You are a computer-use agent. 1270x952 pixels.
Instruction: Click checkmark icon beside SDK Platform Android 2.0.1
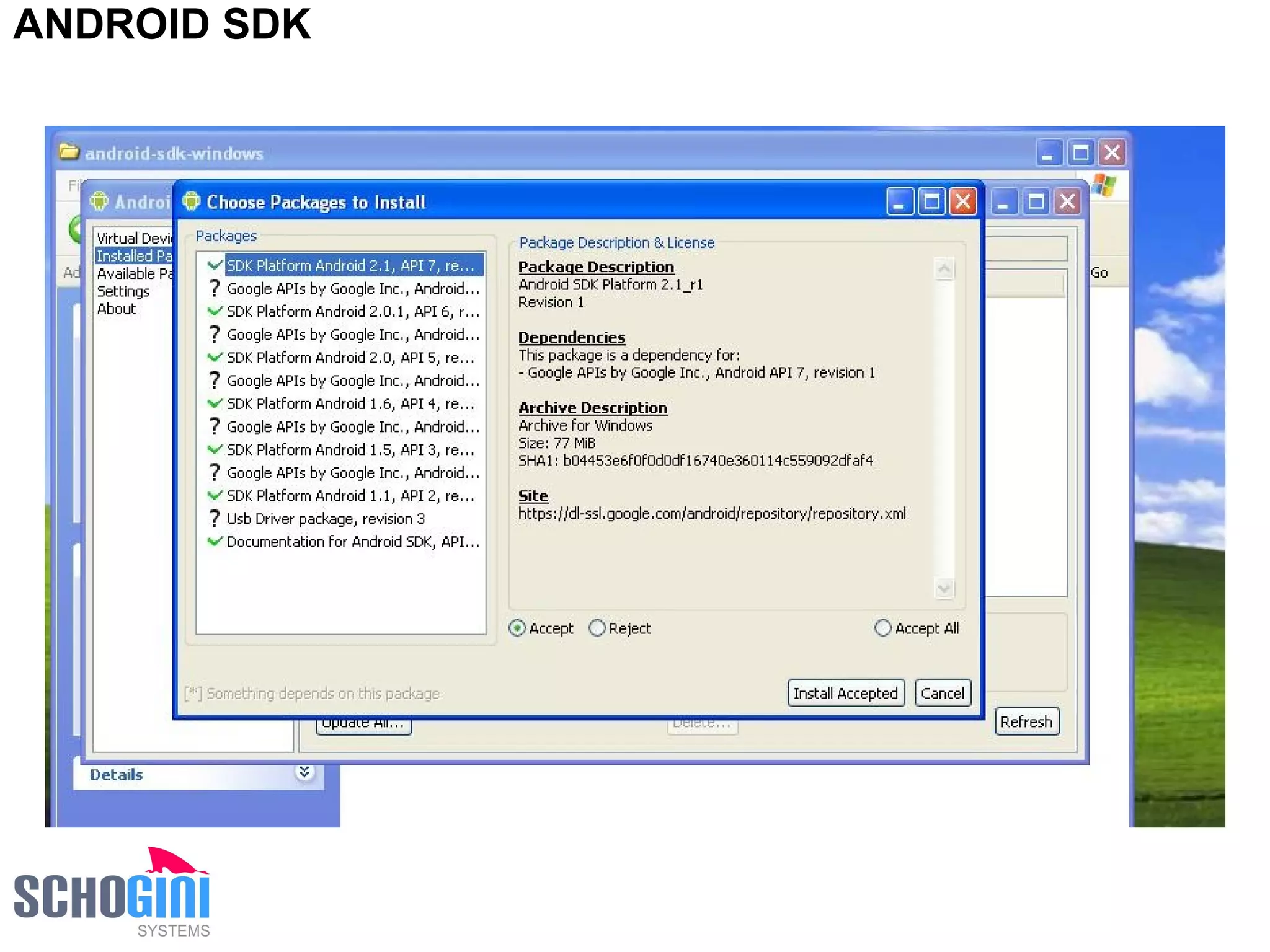(215, 311)
